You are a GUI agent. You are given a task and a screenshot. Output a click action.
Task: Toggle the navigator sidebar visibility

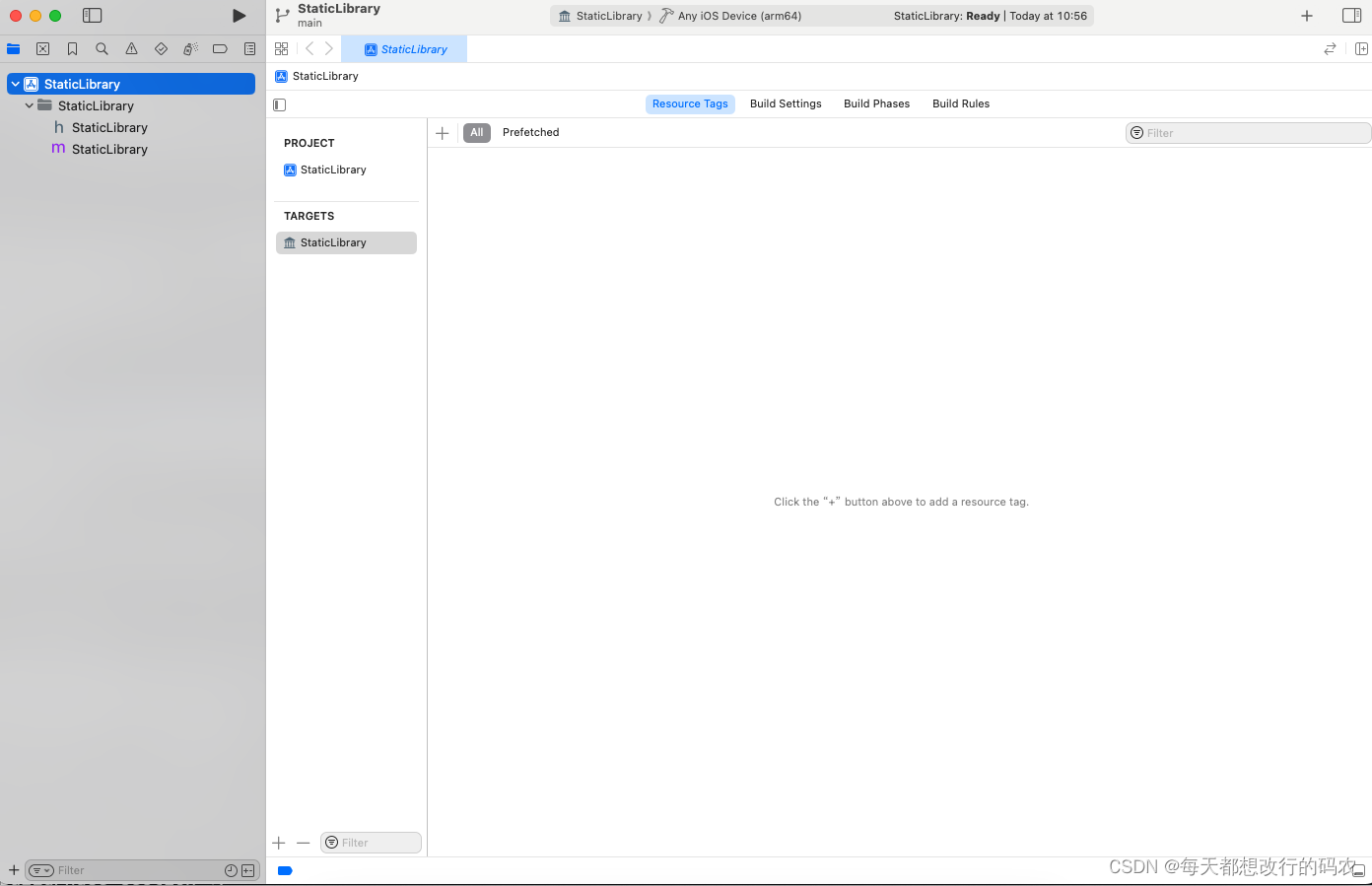click(x=93, y=16)
